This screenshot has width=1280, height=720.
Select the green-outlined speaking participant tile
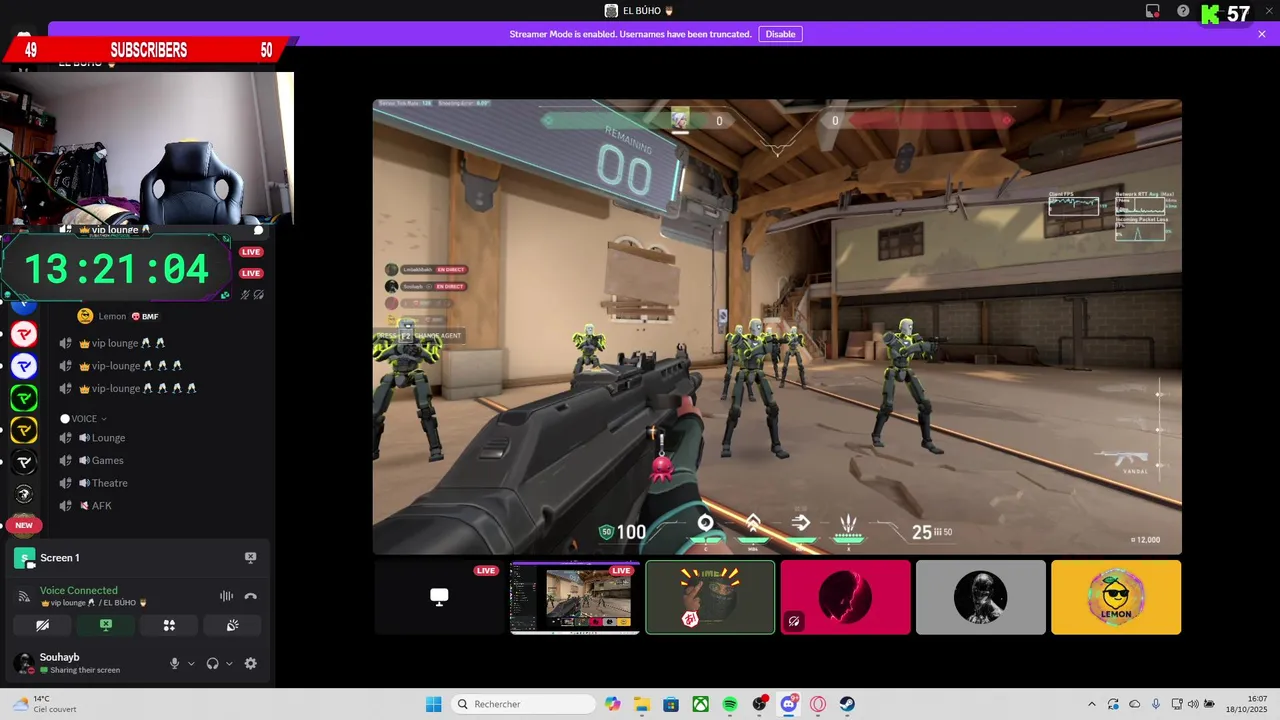click(x=710, y=597)
